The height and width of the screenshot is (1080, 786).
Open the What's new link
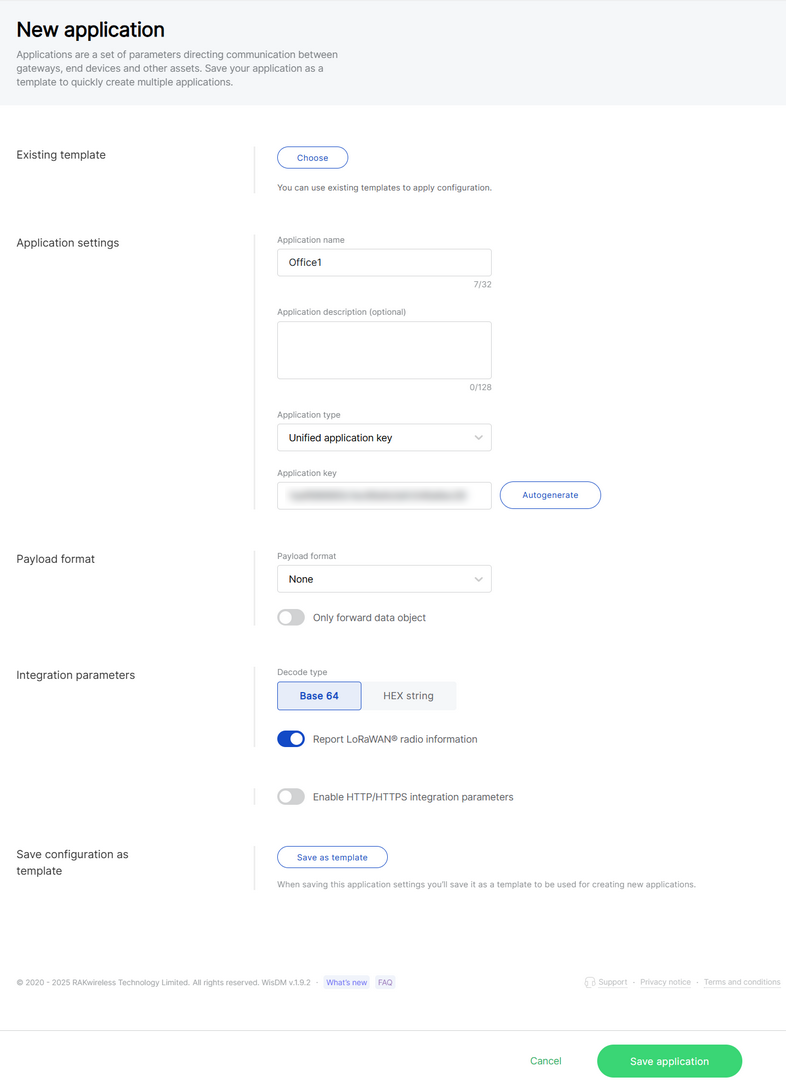(346, 982)
